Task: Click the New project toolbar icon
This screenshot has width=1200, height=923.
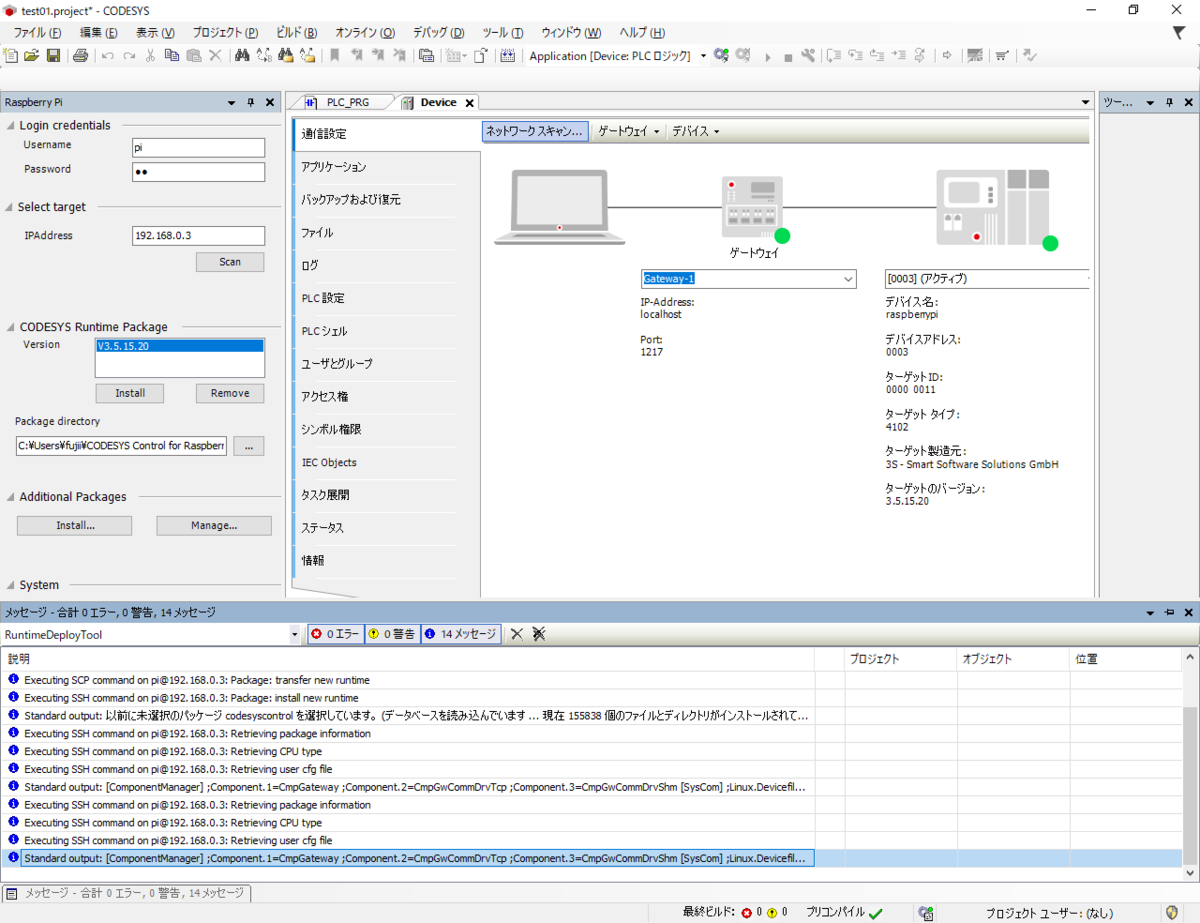Action: coord(11,56)
